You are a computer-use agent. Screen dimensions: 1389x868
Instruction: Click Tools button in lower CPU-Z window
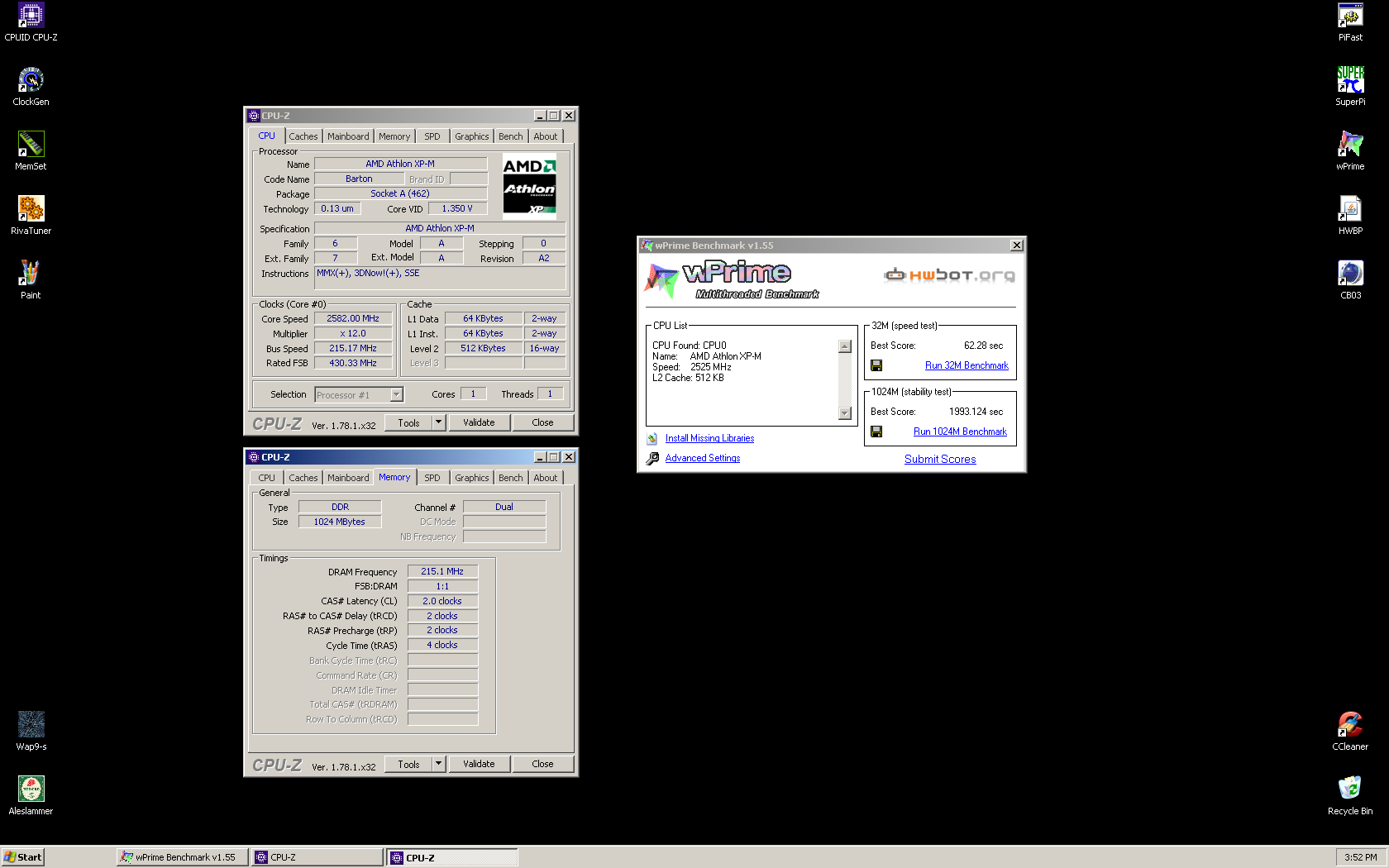tap(408, 764)
